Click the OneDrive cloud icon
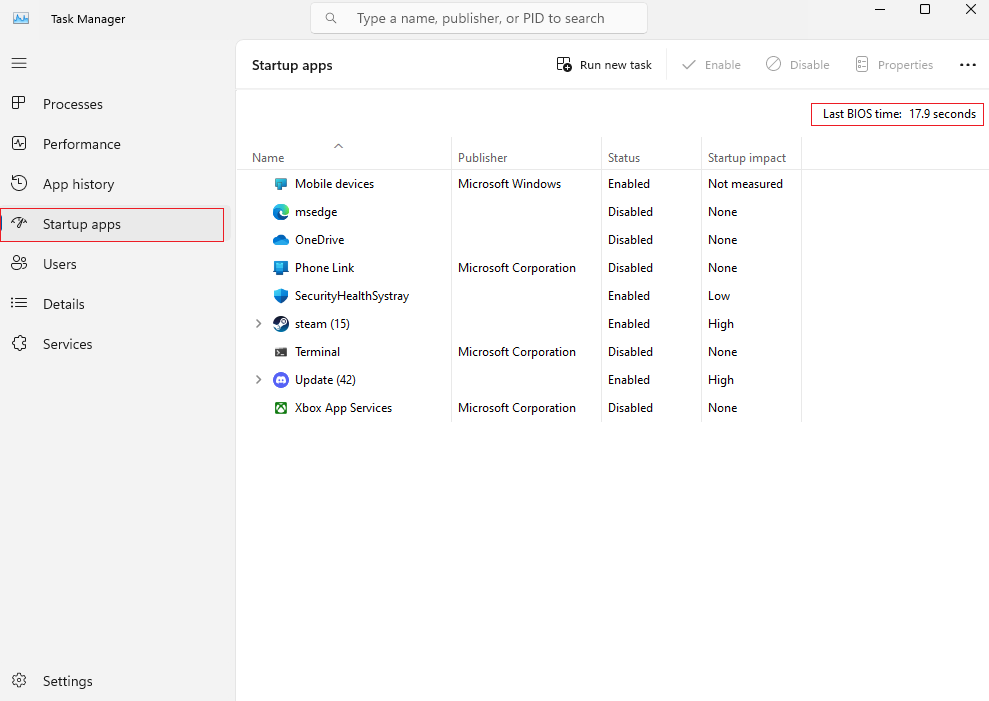This screenshot has width=989, height=701. (281, 240)
